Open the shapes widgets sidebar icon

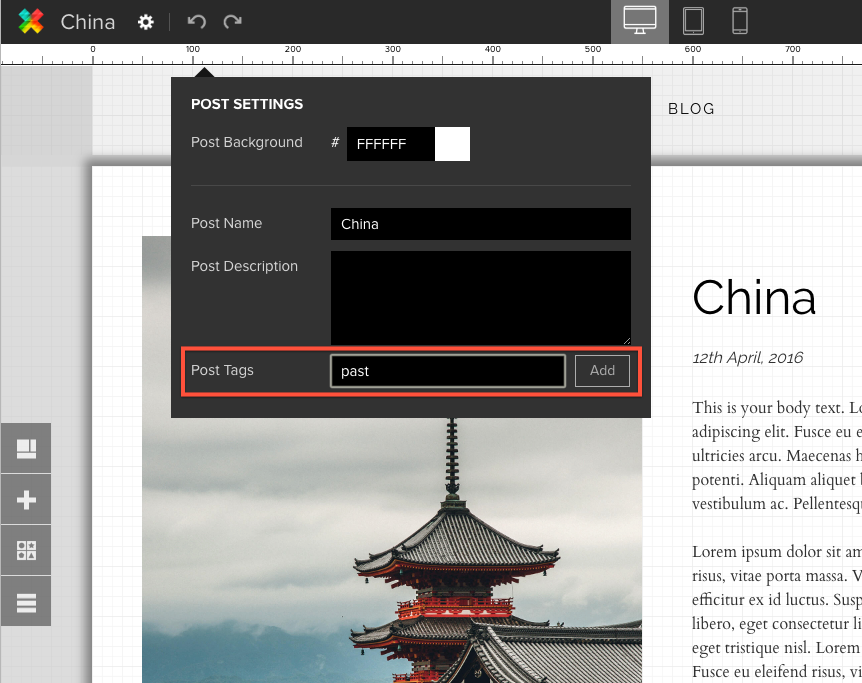coord(26,551)
